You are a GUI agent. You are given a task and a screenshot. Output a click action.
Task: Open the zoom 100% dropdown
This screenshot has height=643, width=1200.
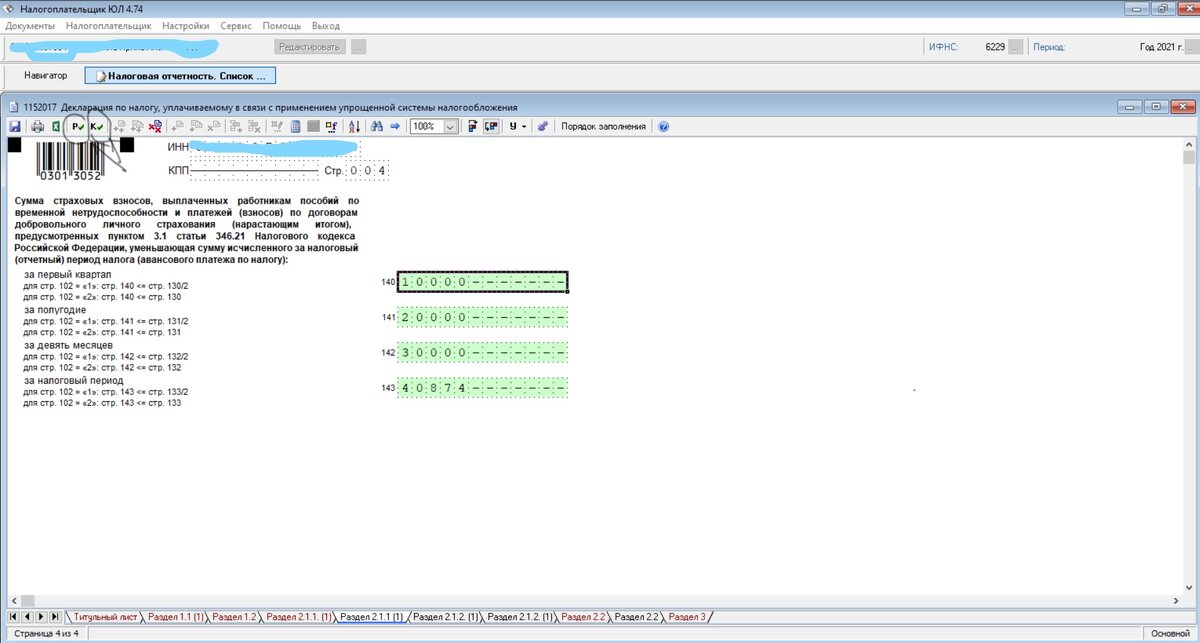pyautogui.click(x=450, y=127)
